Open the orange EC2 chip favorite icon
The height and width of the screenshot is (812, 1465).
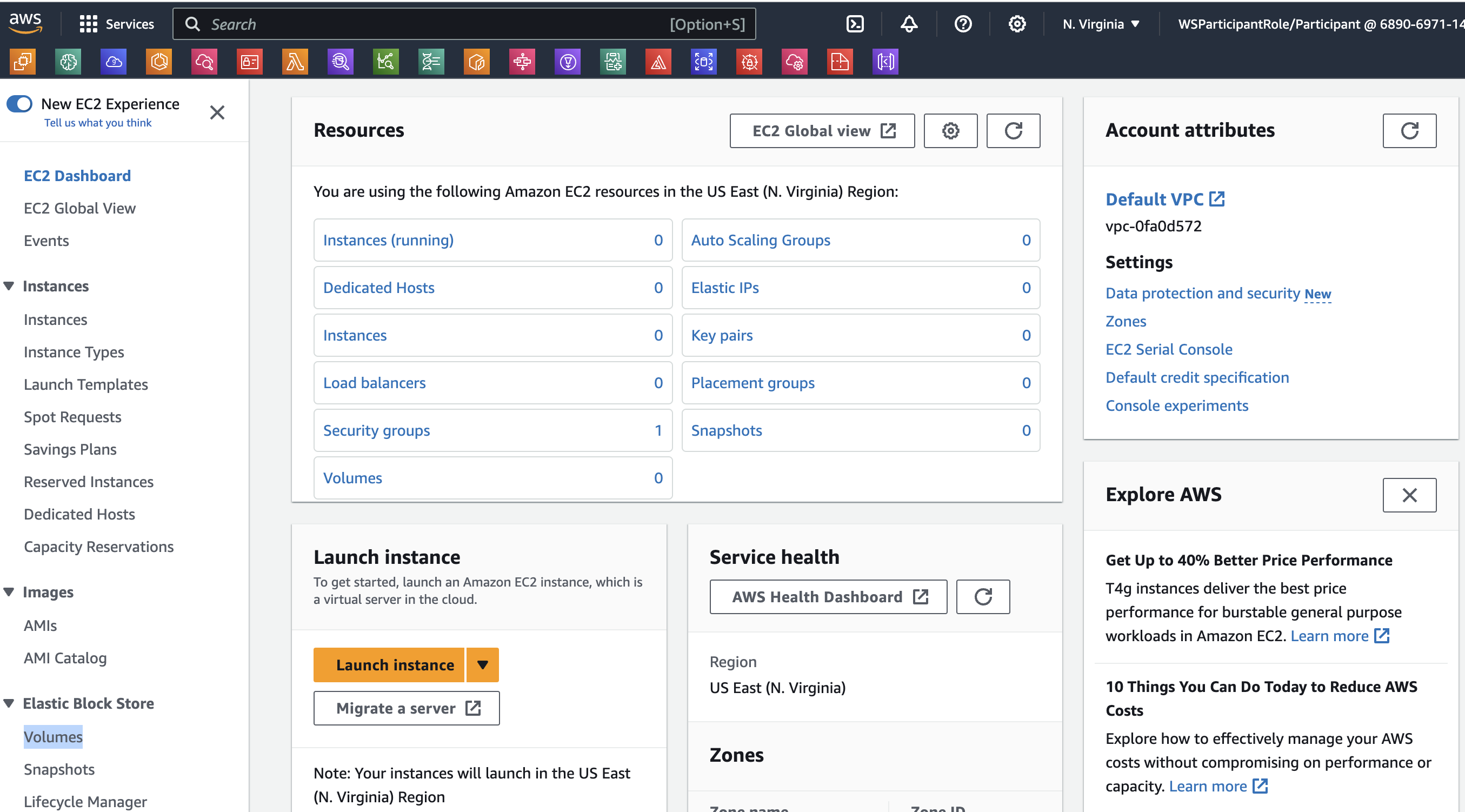[23, 62]
